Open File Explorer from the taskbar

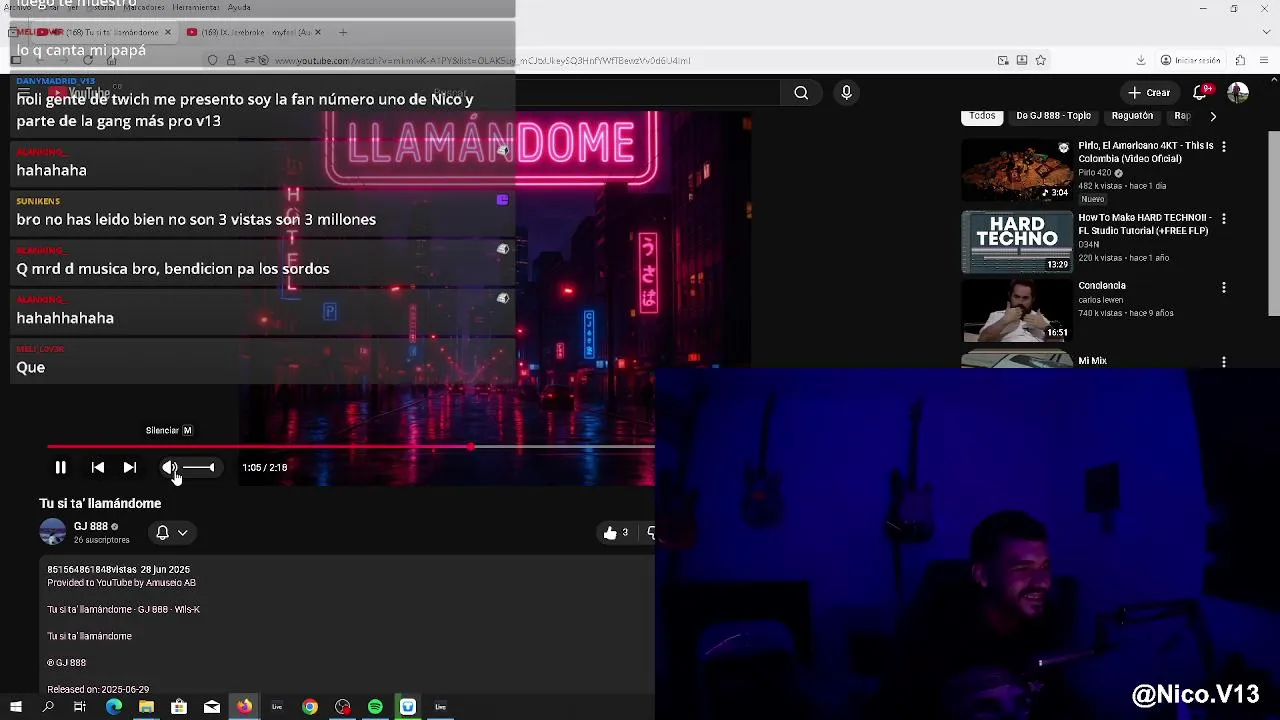[x=146, y=707]
